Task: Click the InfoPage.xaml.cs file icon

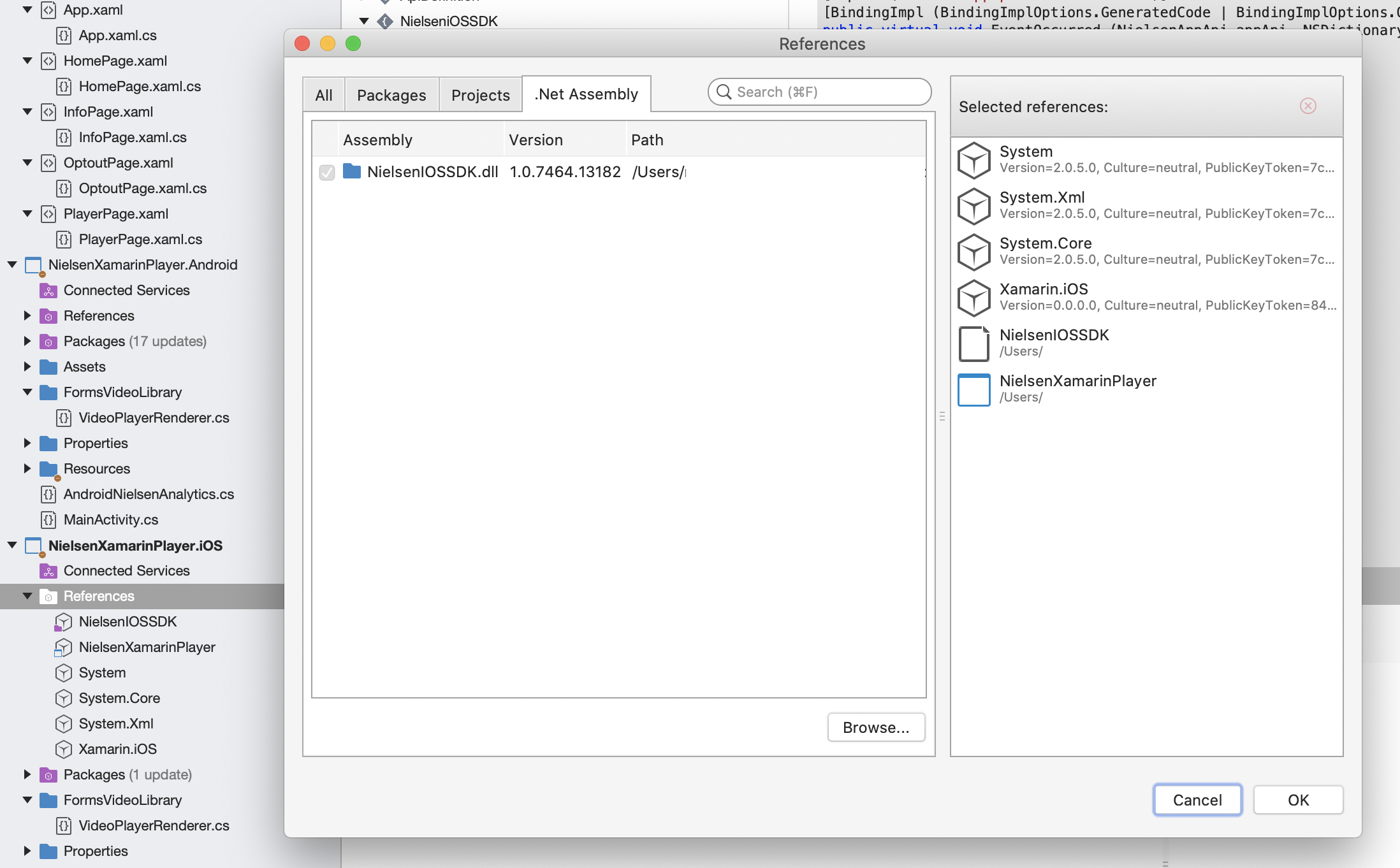Action: click(64, 137)
